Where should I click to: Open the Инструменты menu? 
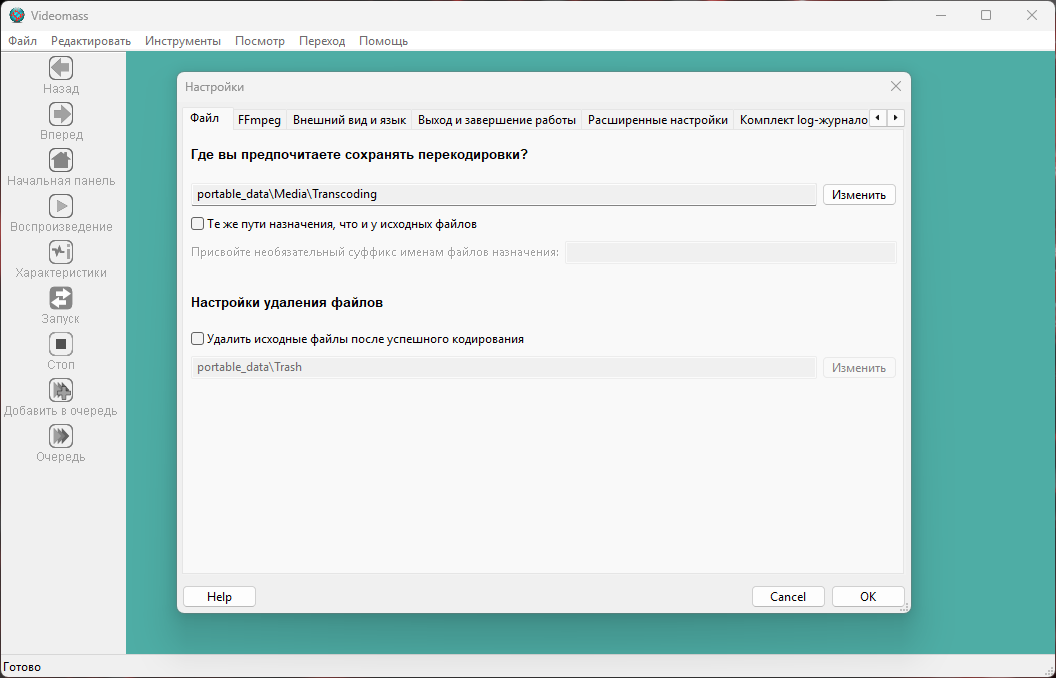pyautogui.click(x=183, y=41)
